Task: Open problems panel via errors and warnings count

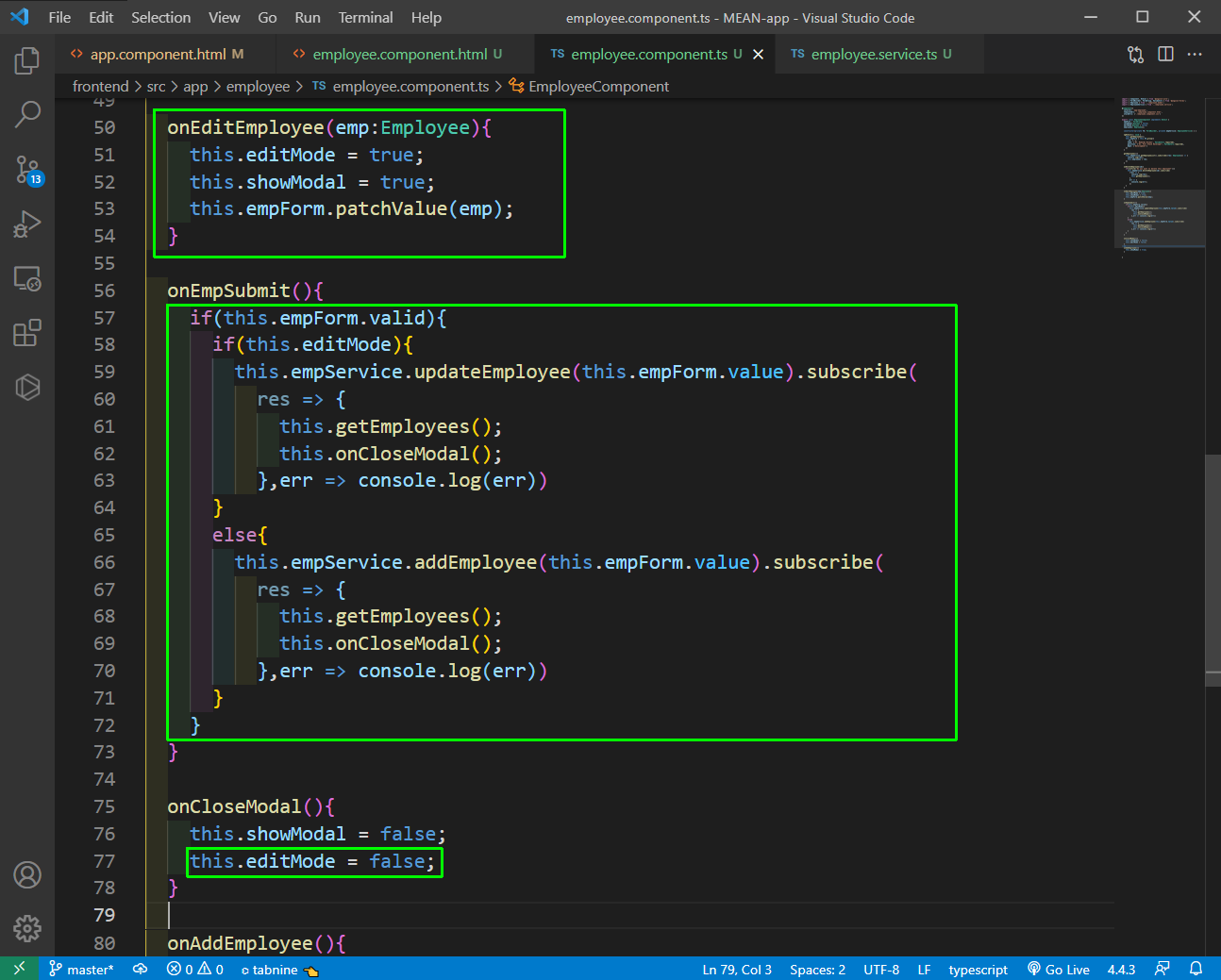Action: pyautogui.click(x=195, y=969)
